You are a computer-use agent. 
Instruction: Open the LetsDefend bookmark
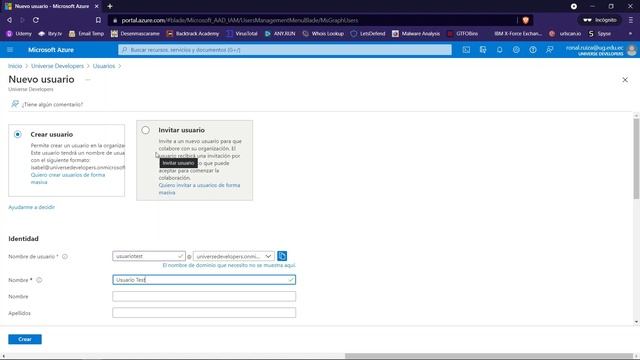point(368,33)
